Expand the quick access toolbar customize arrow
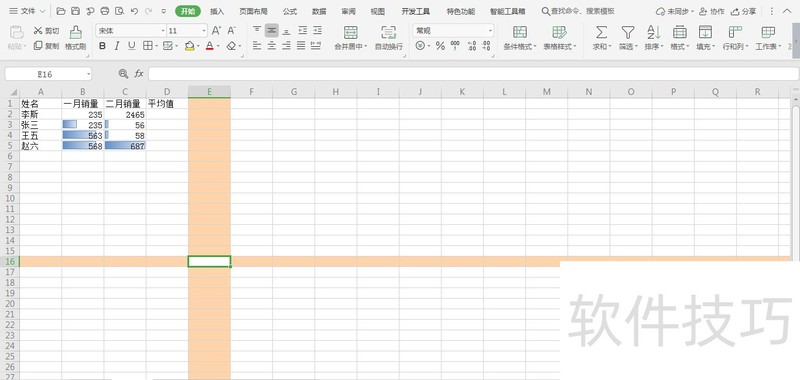This screenshot has height=380, width=800. coord(163,11)
